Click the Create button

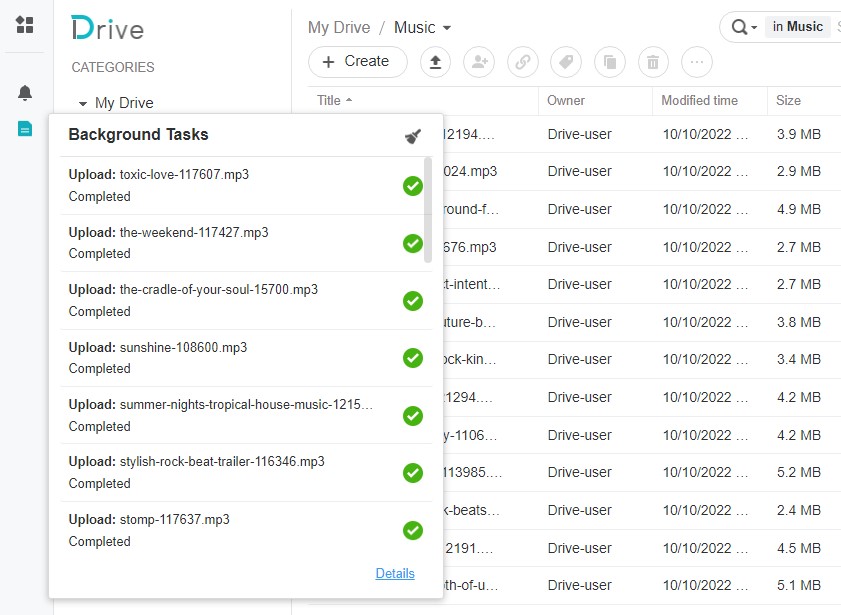point(358,62)
